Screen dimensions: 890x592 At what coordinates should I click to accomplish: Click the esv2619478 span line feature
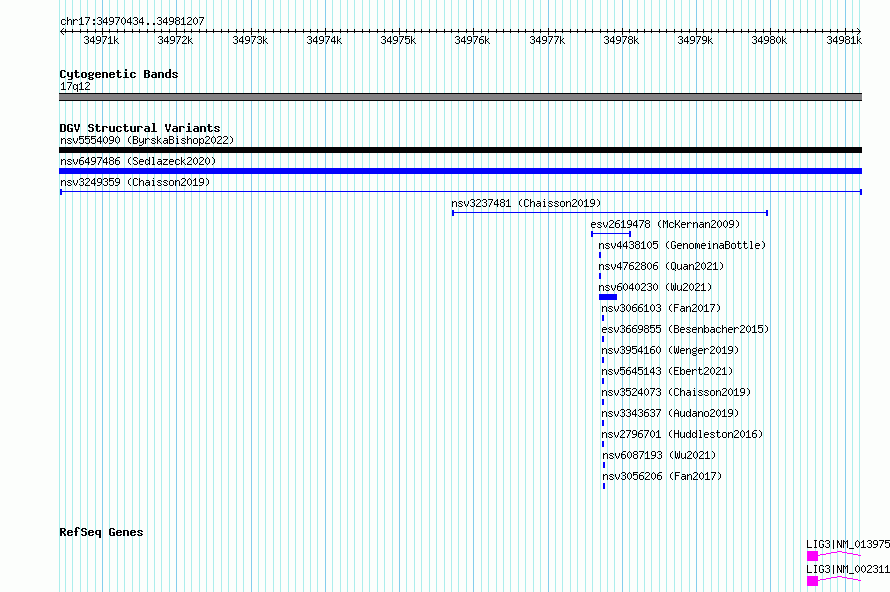pyautogui.click(x=611, y=234)
